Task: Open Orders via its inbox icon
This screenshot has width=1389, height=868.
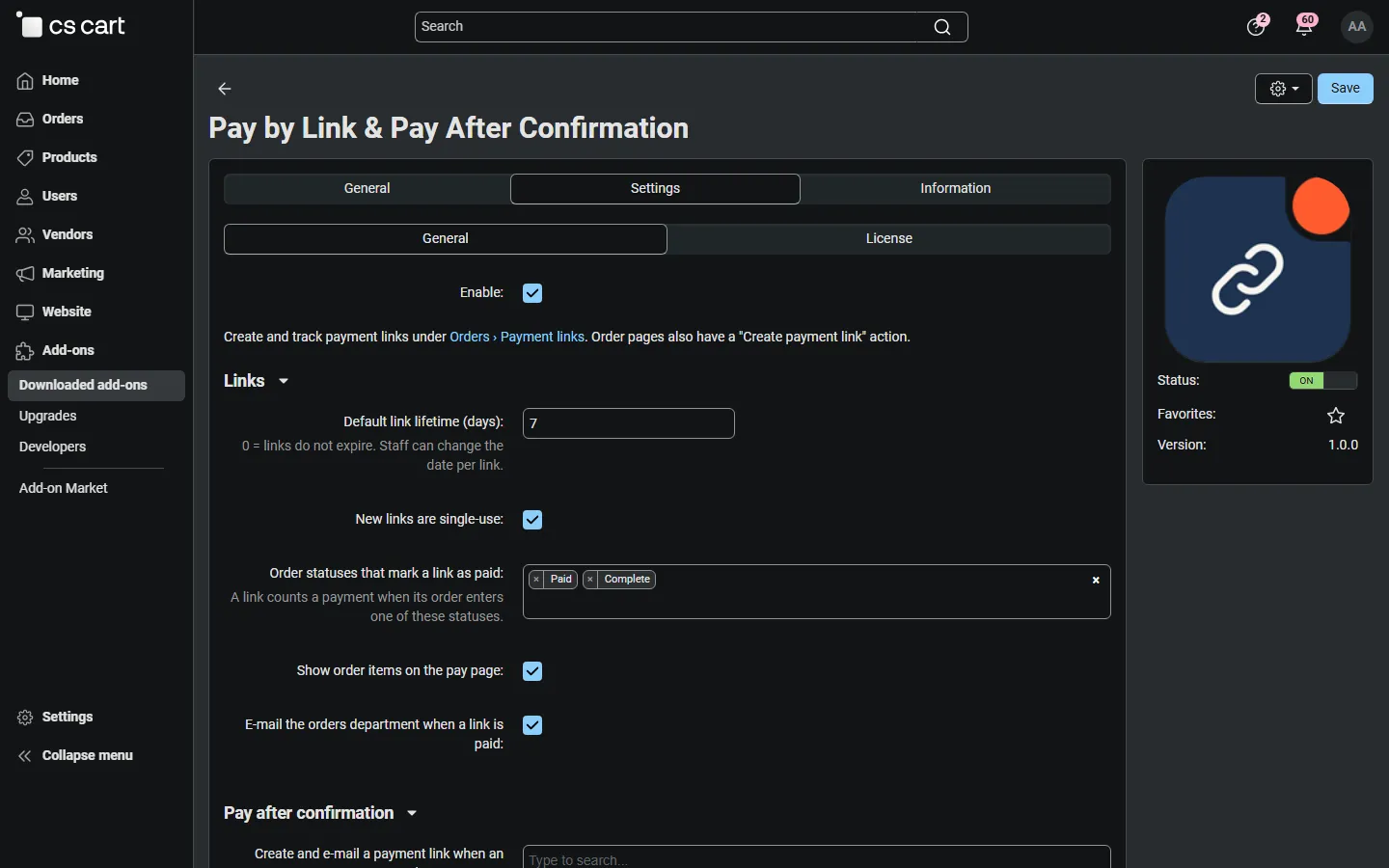Action: pos(25,120)
